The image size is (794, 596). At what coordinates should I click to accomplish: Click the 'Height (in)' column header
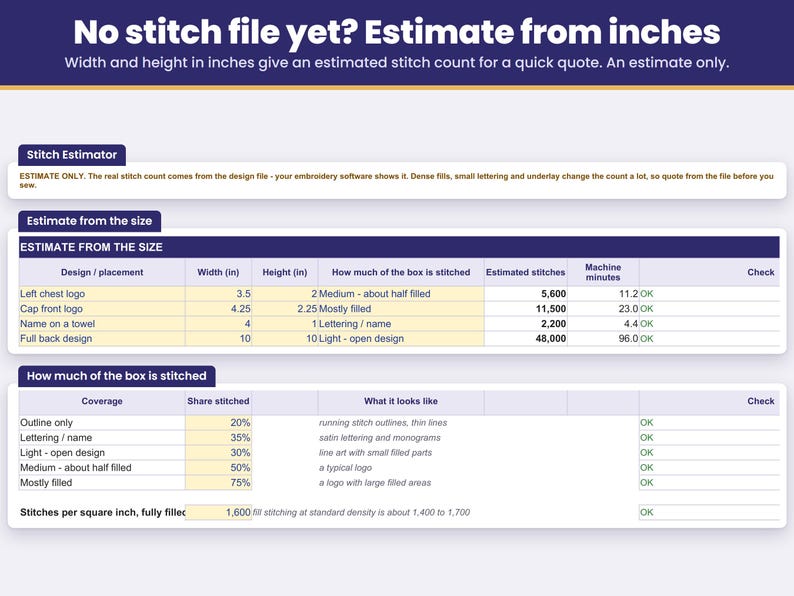[285, 272]
